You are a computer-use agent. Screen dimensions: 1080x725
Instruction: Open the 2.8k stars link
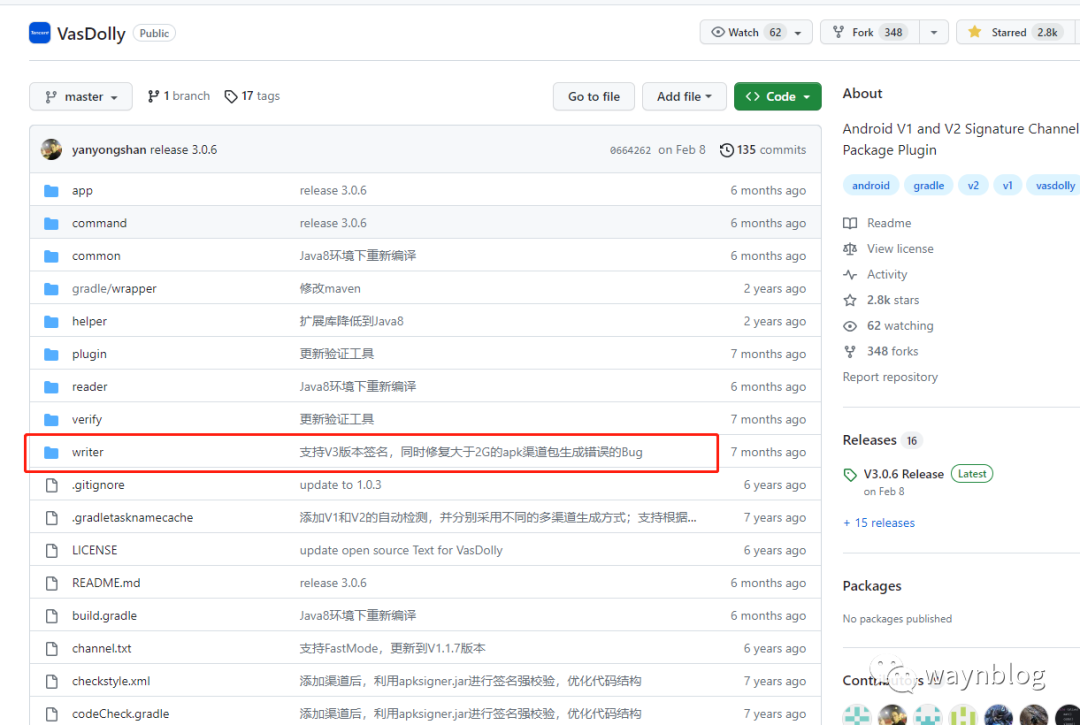click(893, 300)
